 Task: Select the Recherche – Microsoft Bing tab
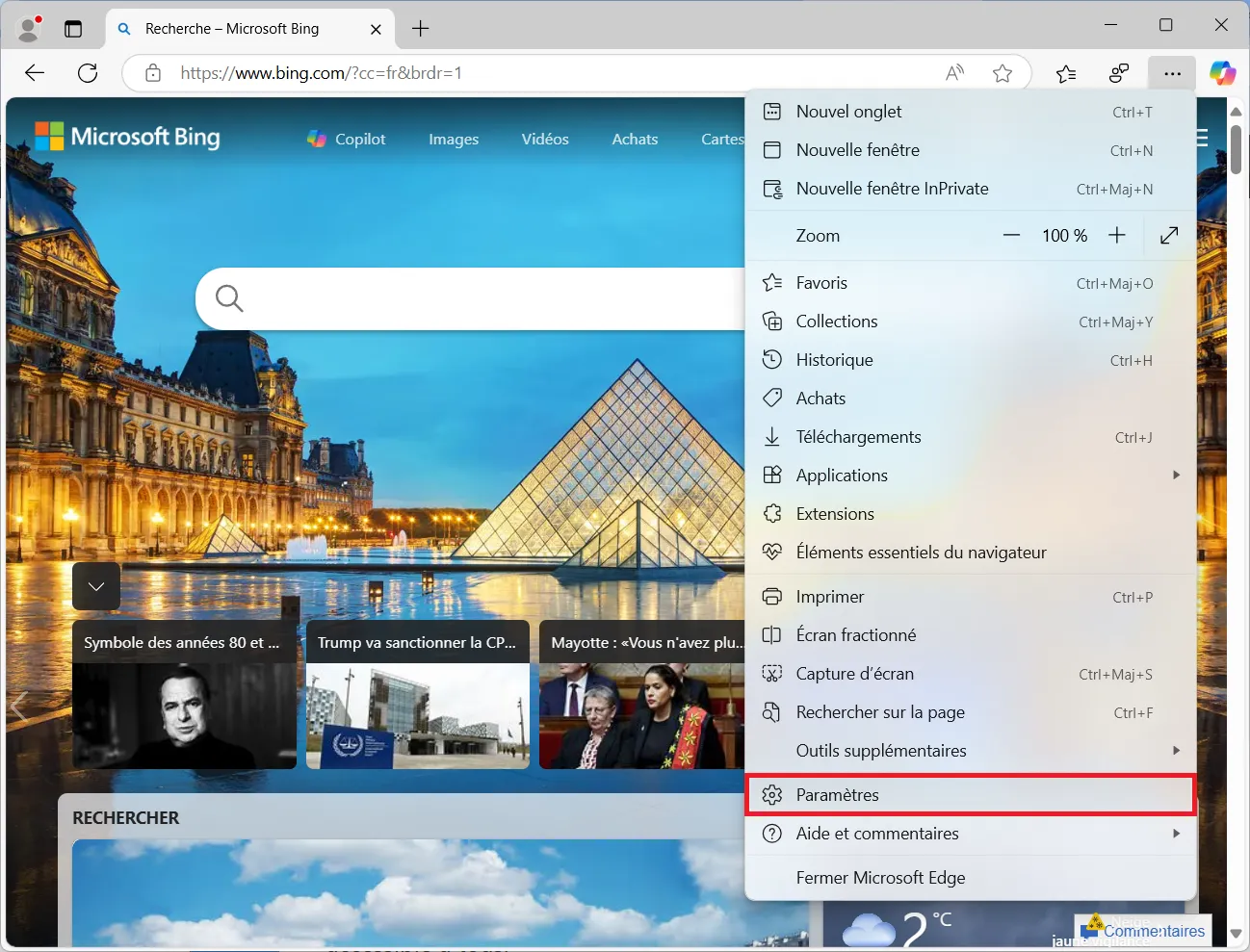(x=248, y=29)
